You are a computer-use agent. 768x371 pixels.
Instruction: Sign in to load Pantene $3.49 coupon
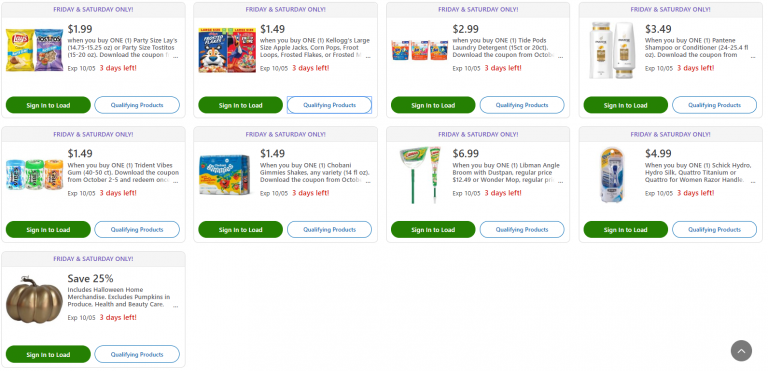pos(625,105)
